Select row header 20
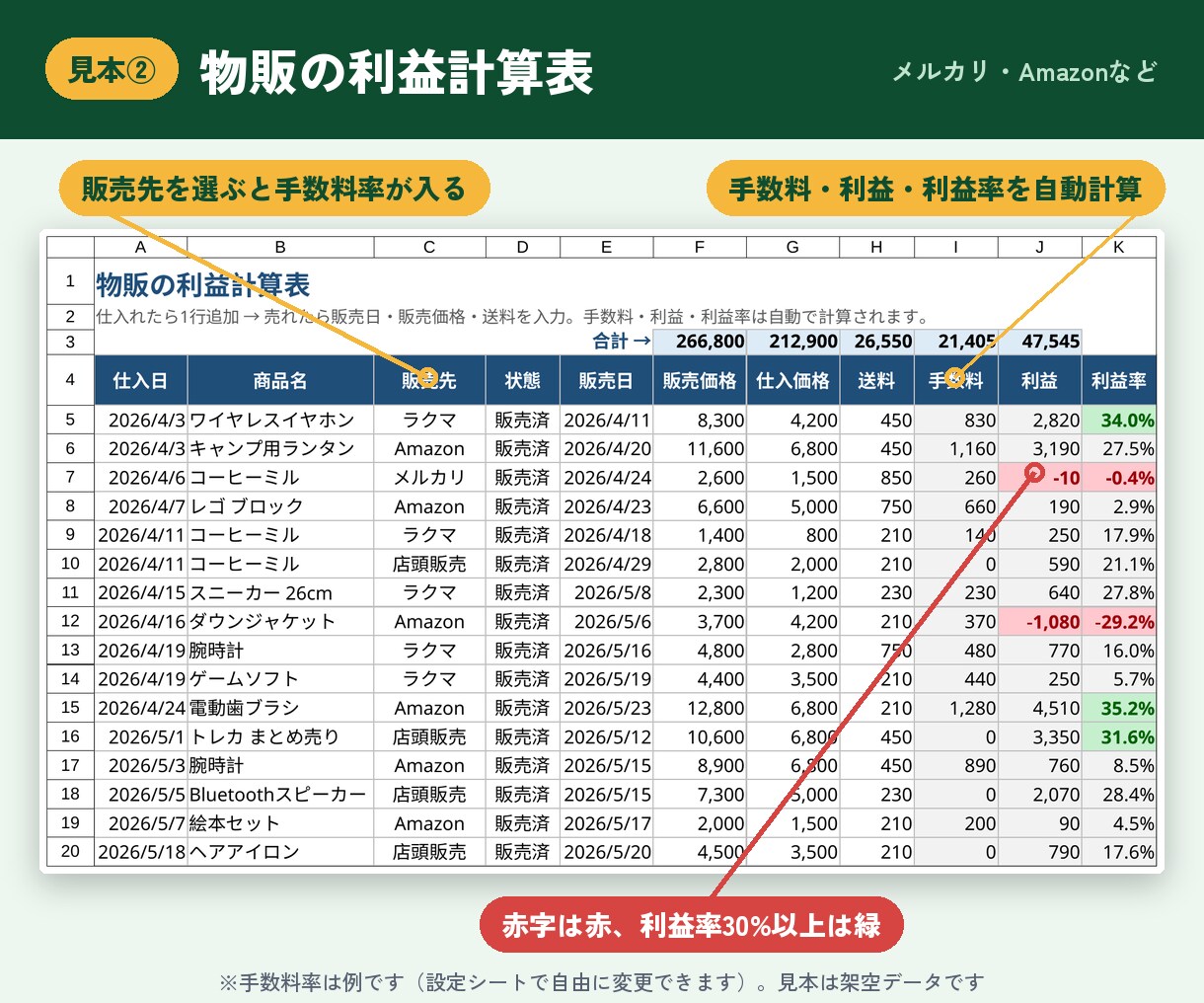This screenshot has width=1204, height=1003. tap(70, 851)
